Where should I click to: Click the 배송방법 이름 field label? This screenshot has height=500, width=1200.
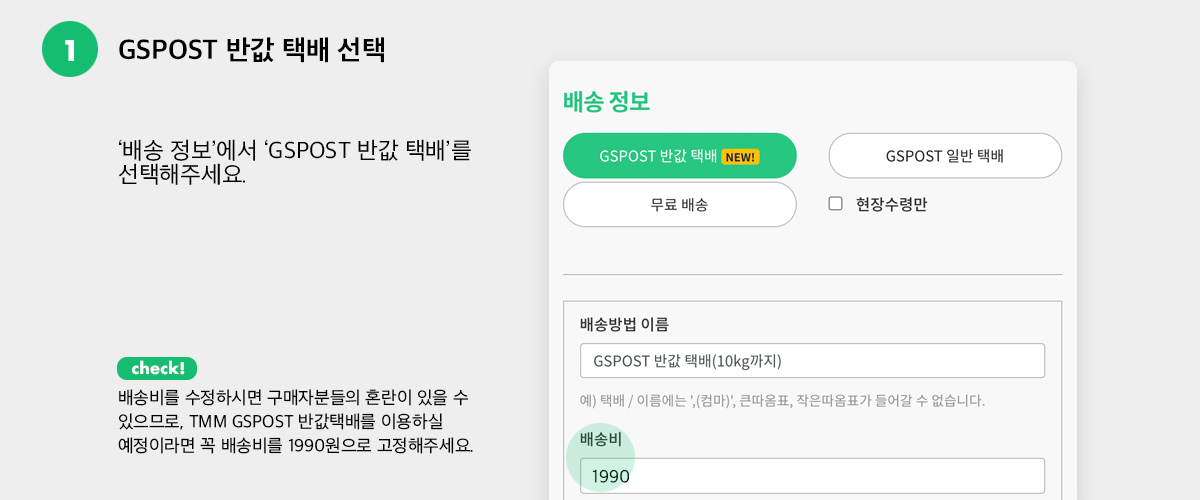[x=624, y=324]
